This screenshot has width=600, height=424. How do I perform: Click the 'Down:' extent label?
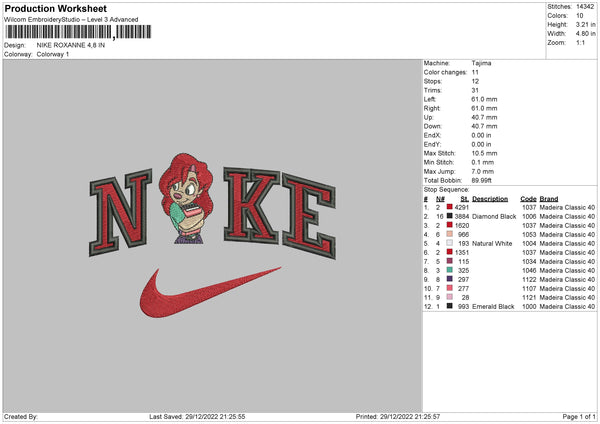(x=432, y=126)
